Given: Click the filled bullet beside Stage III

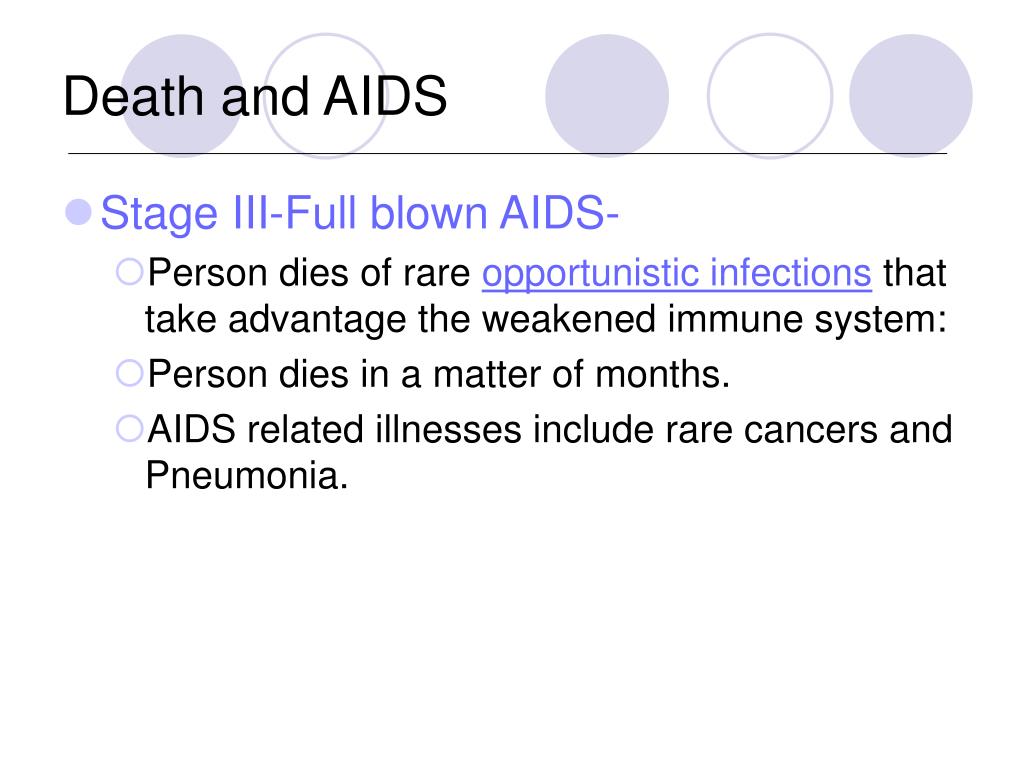Looking at the screenshot, I should coord(79,212).
